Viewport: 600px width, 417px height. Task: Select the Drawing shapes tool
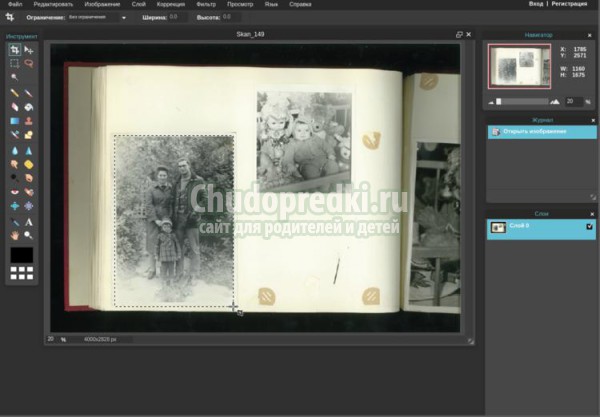click(29, 135)
